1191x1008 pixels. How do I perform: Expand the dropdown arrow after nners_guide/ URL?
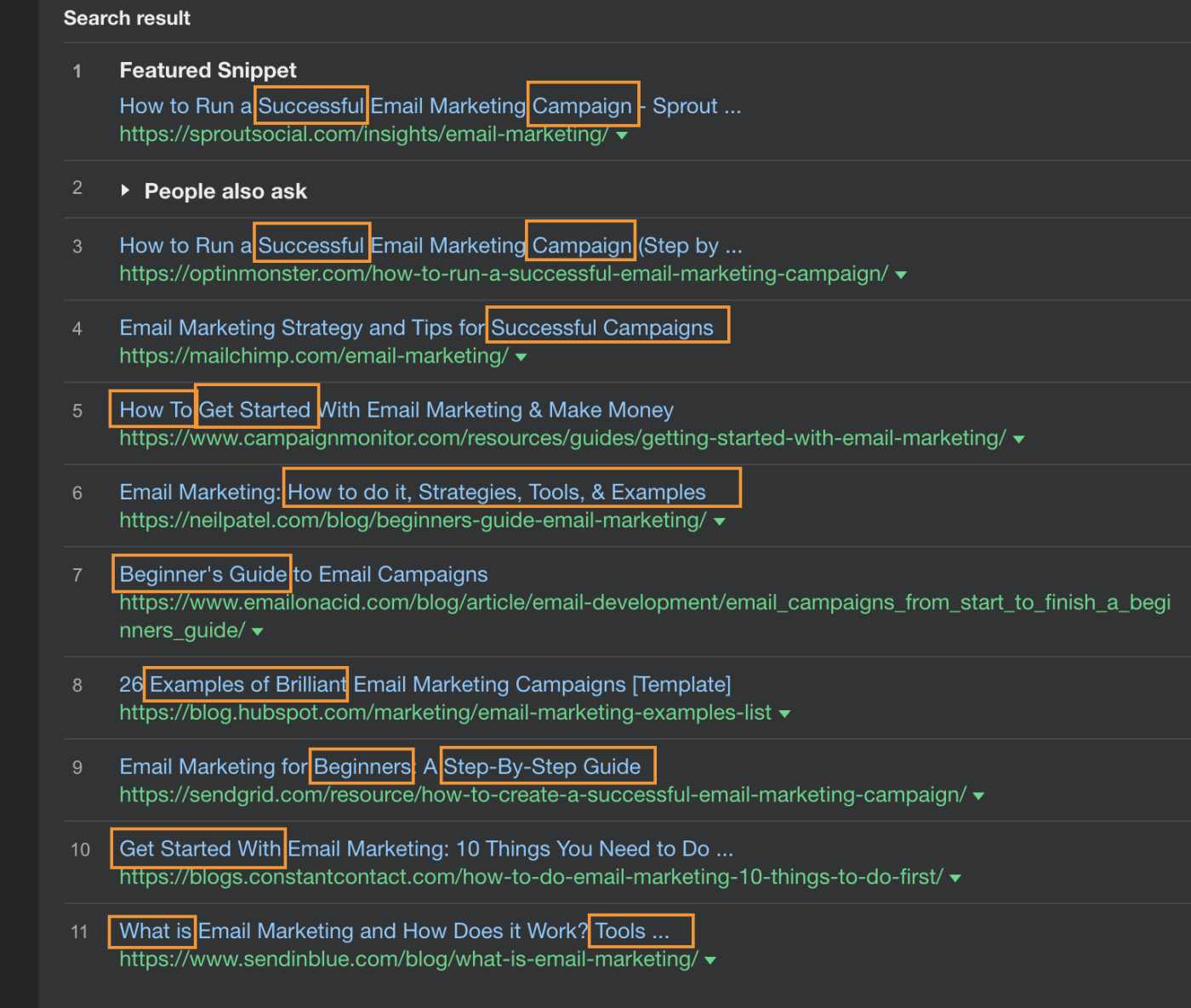coord(258,632)
